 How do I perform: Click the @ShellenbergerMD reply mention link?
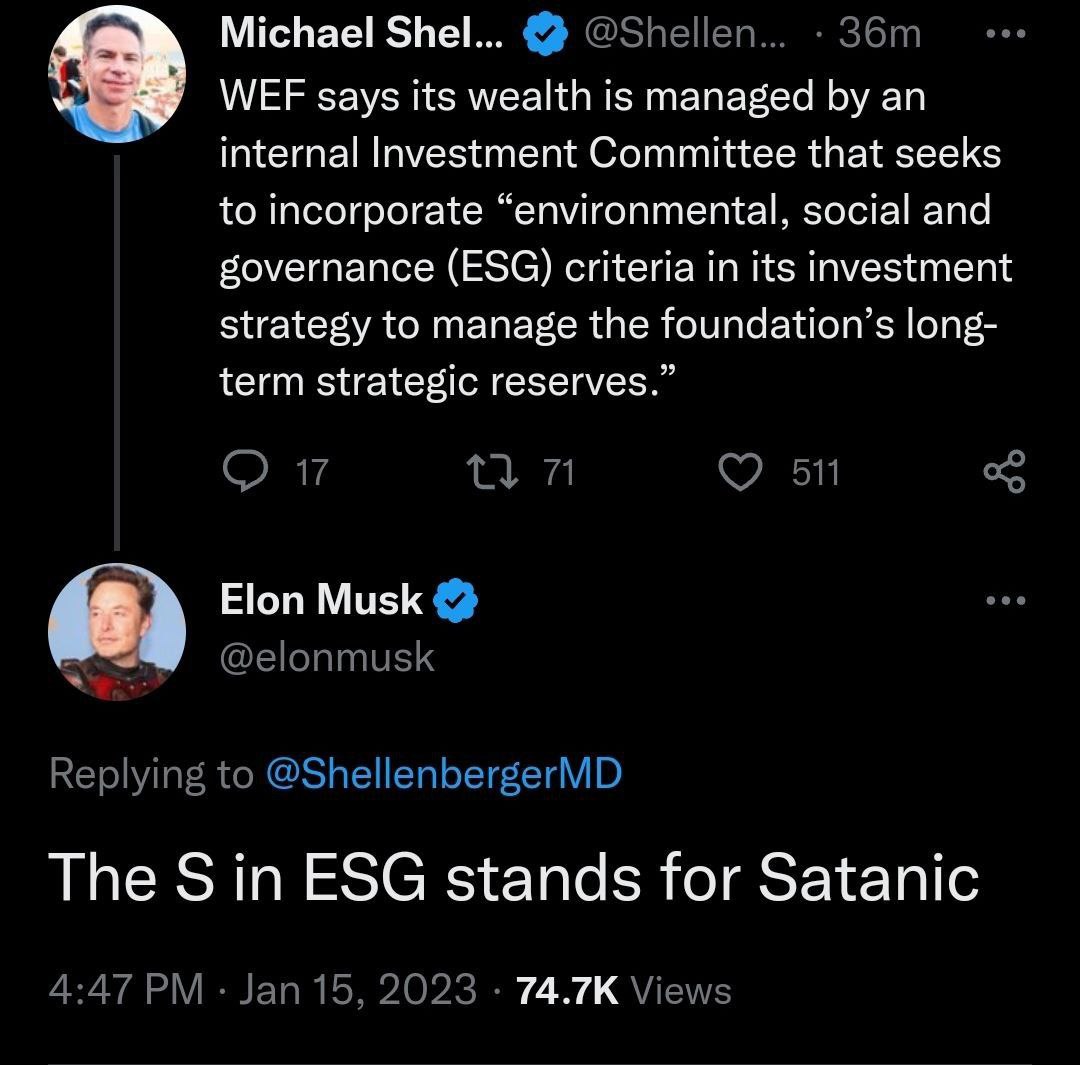point(444,774)
